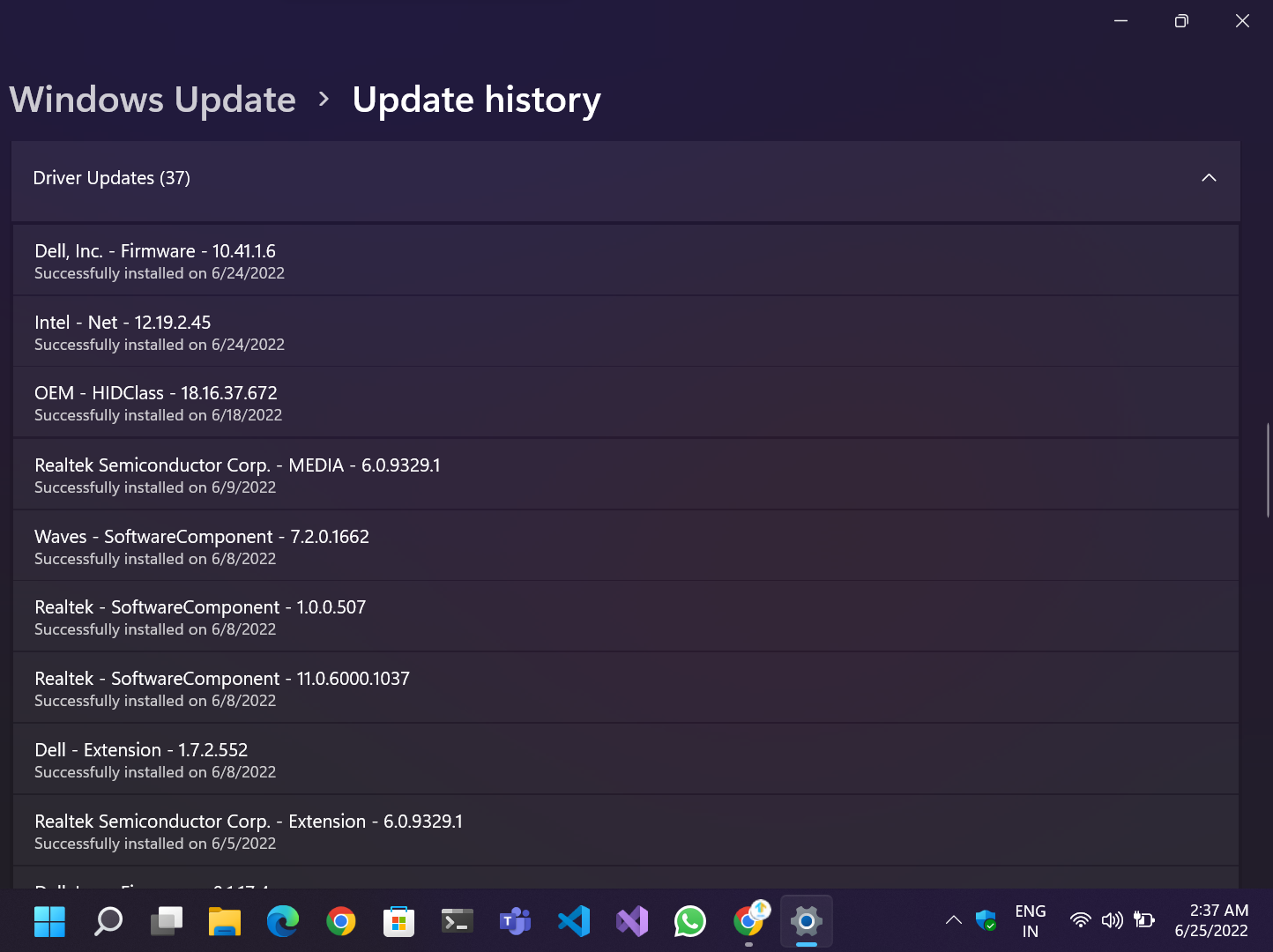This screenshot has height=952, width=1273.
Task: Switch ENG IN input language
Action: [x=1031, y=921]
